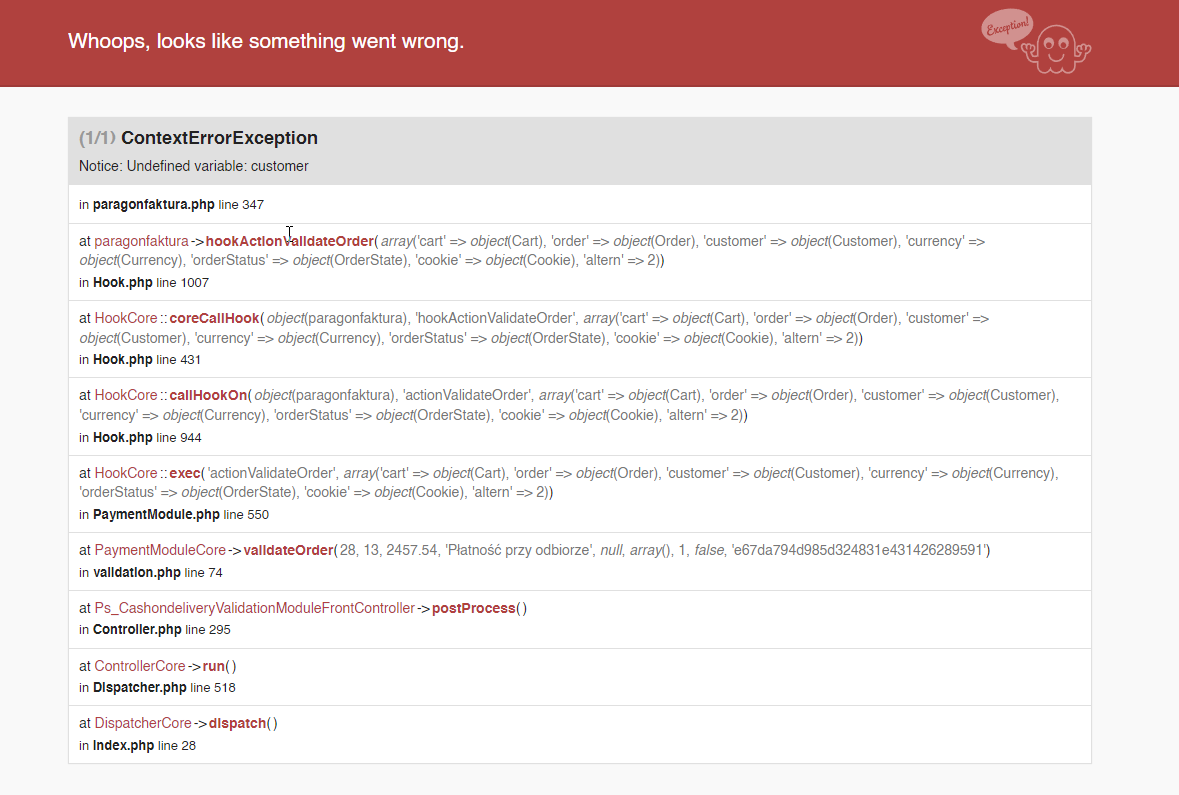1179x795 pixels.
Task: Click the exec method name
Action: pyautogui.click(x=185, y=473)
